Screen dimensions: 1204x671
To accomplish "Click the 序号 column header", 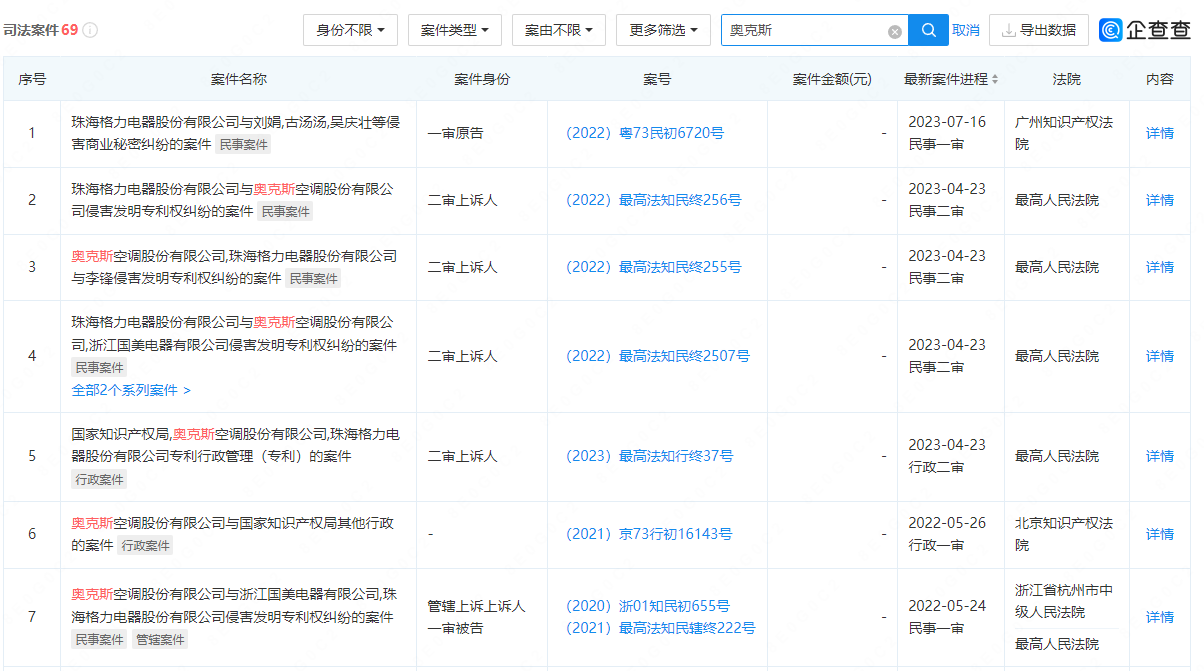I will pyautogui.click(x=32, y=79).
